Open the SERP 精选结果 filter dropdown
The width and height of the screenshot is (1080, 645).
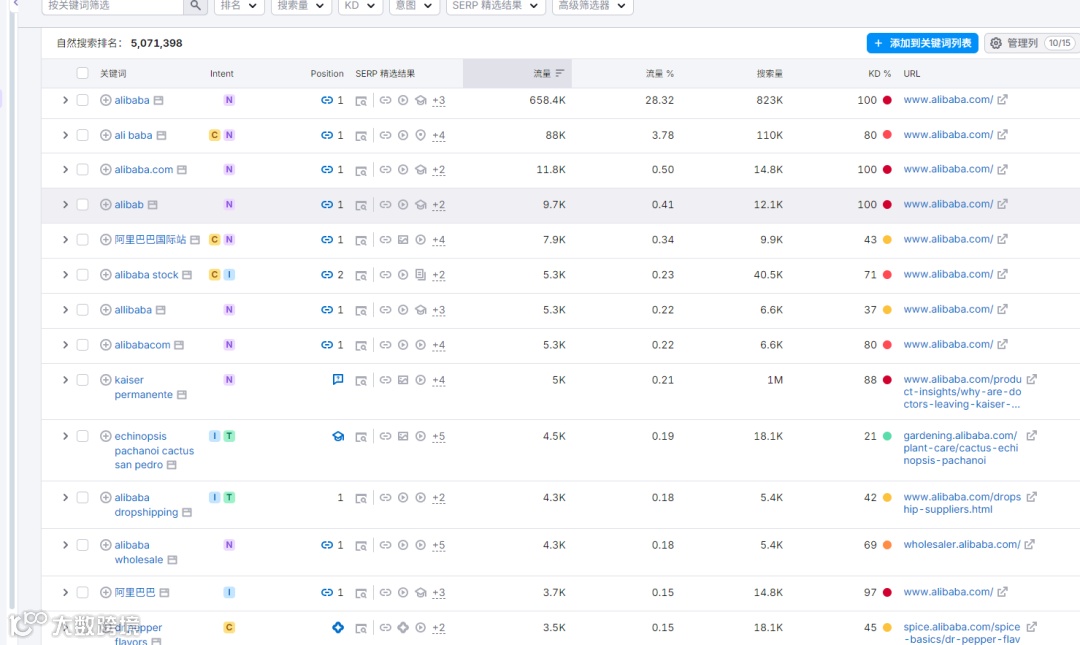495,6
